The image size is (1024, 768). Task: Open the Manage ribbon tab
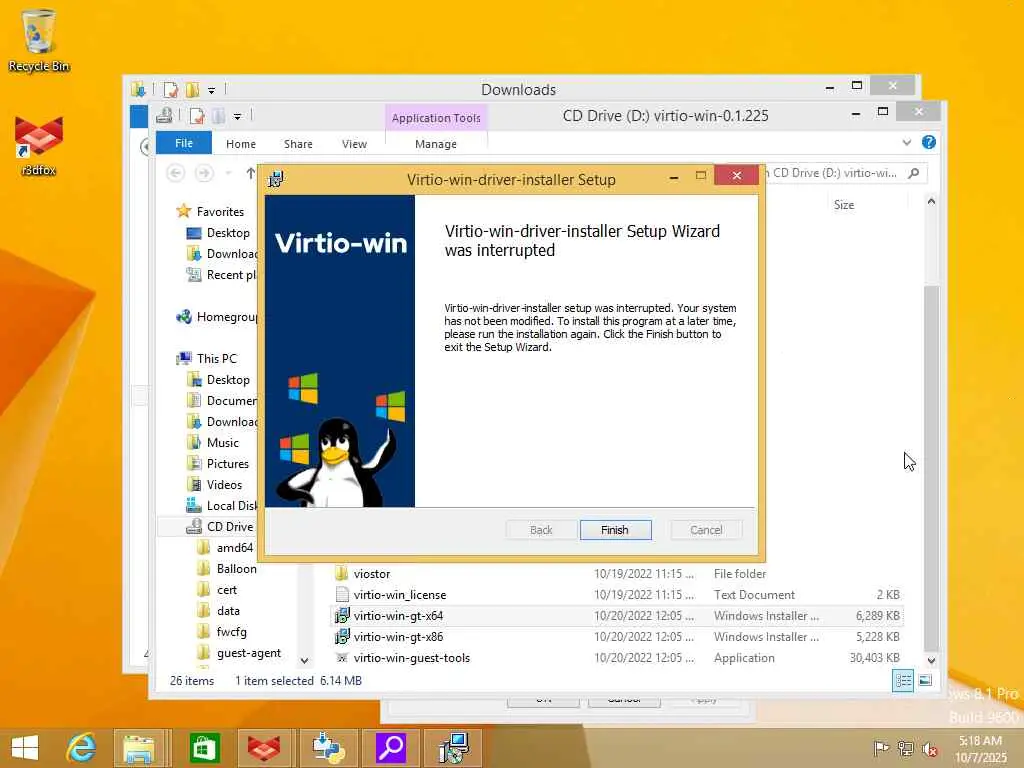click(436, 144)
